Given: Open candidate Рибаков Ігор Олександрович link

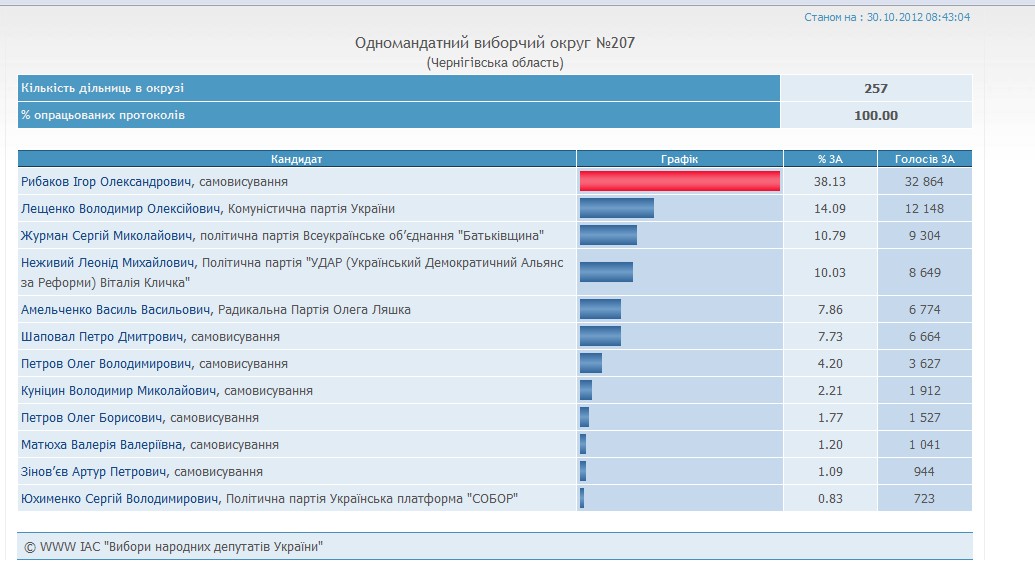Looking at the screenshot, I should click(x=107, y=182).
